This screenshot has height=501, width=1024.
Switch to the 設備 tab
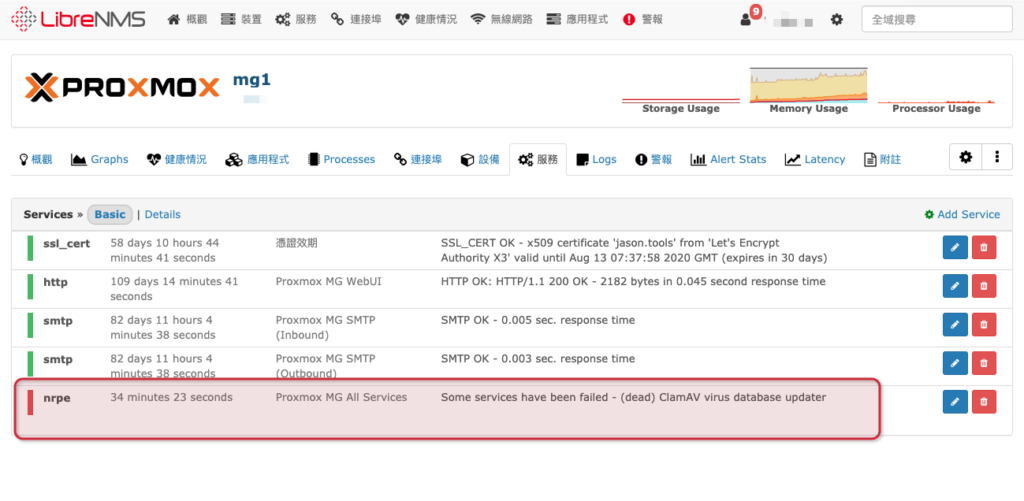pos(480,159)
